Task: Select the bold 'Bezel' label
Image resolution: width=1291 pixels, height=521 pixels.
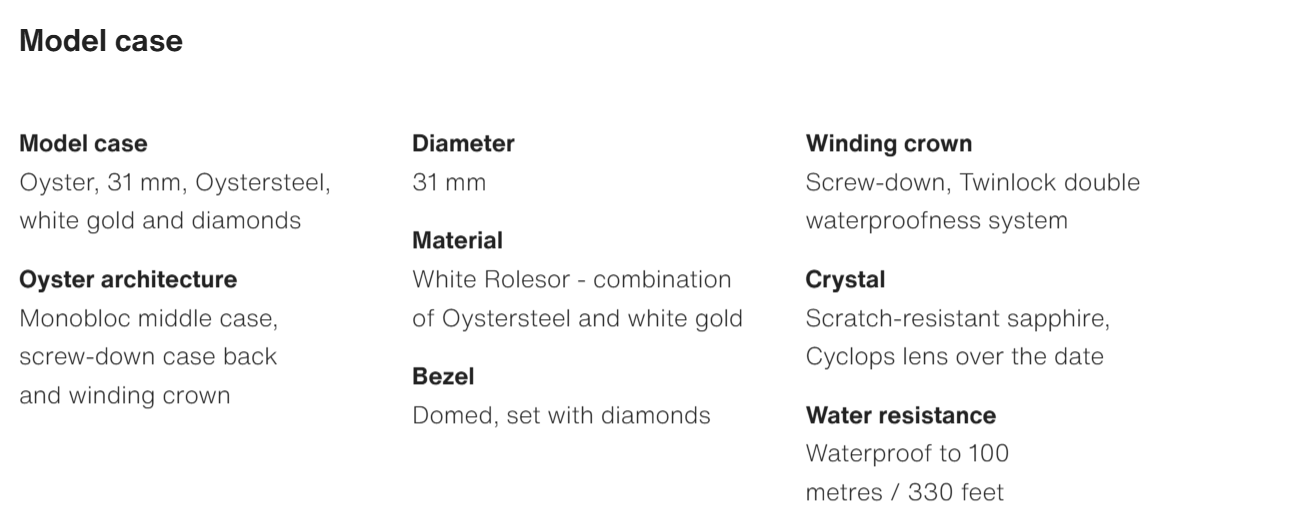Action: (x=443, y=376)
